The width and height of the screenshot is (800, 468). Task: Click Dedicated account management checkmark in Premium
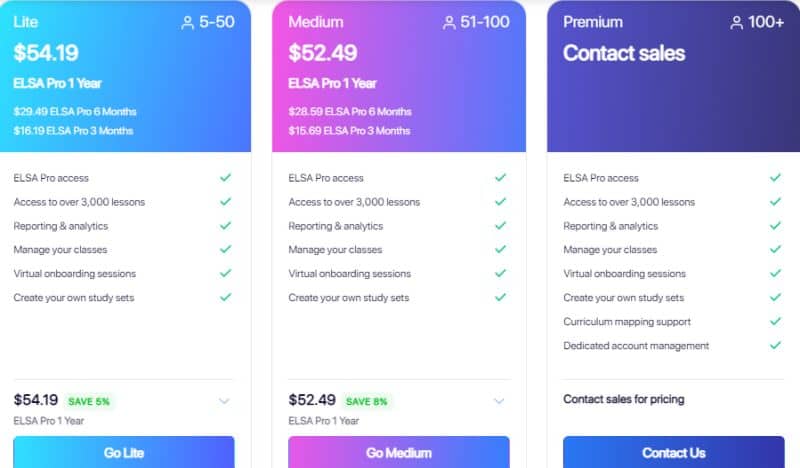pos(776,345)
